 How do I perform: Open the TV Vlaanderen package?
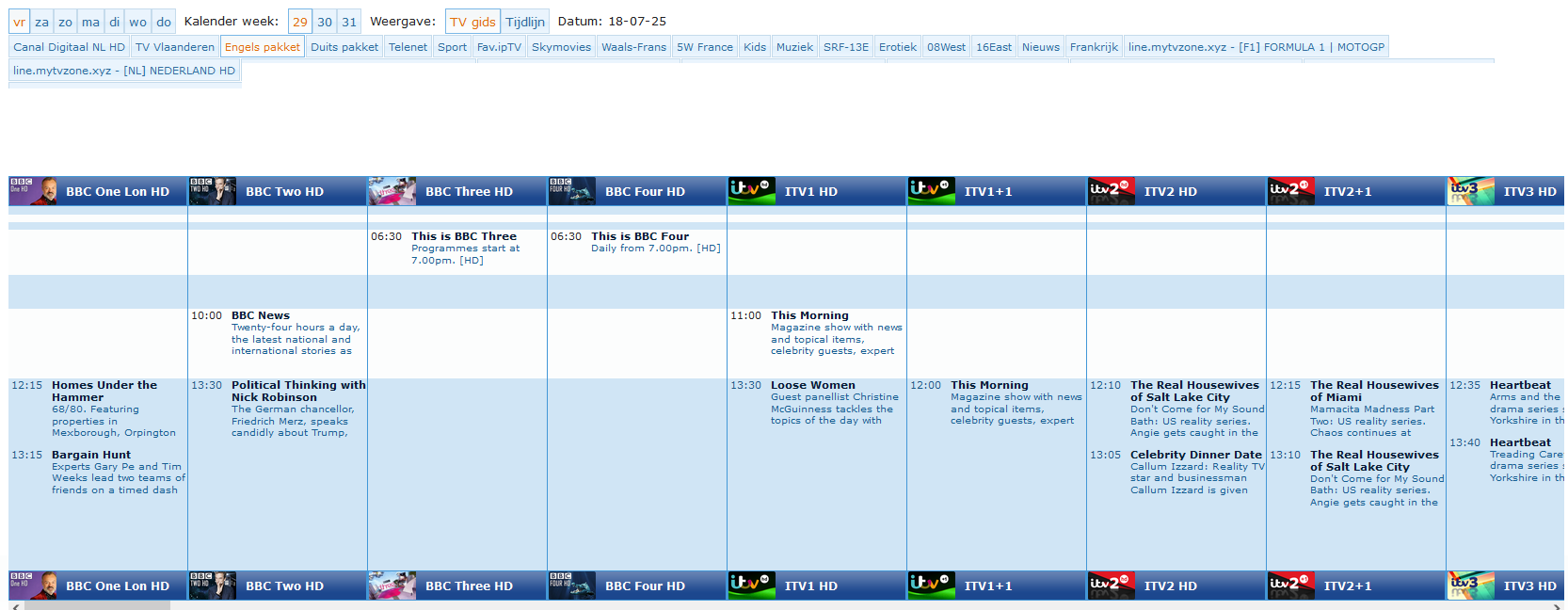tap(175, 47)
